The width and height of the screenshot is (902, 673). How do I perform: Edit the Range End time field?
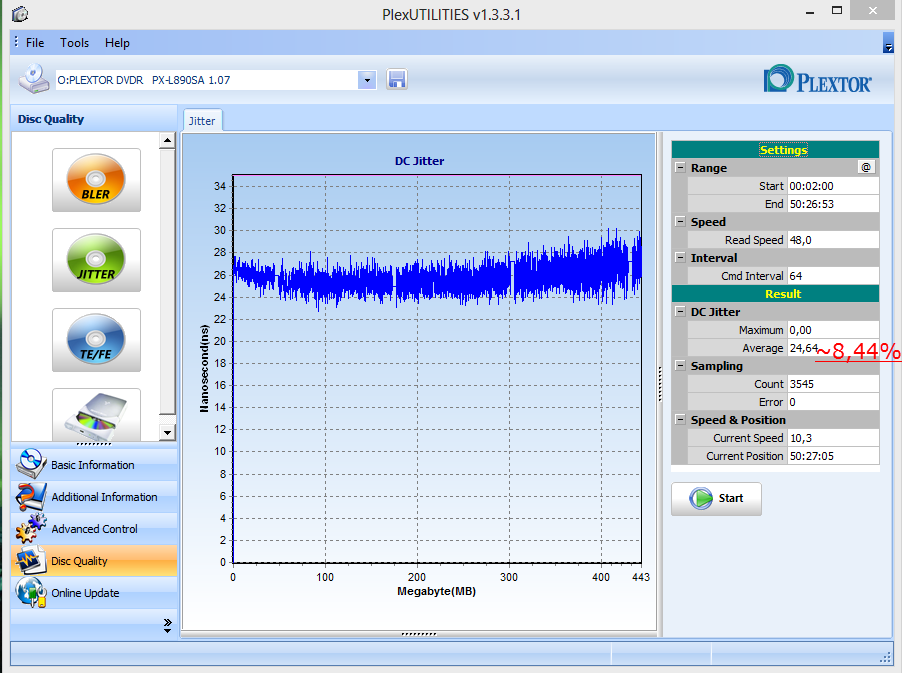click(833, 204)
